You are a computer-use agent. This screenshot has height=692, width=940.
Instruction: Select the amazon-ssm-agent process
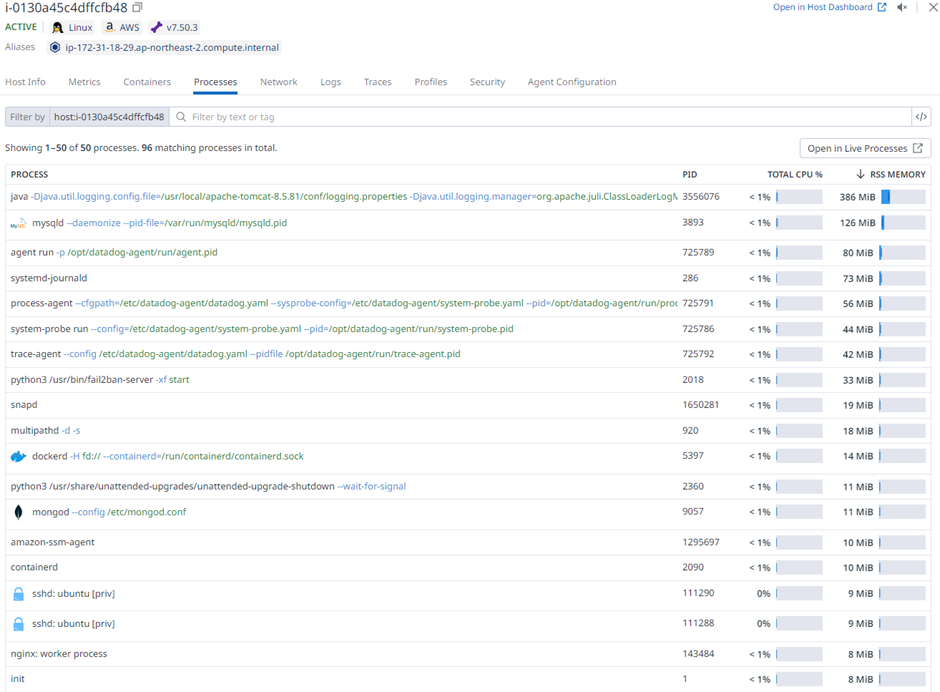click(x=468, y=542)
